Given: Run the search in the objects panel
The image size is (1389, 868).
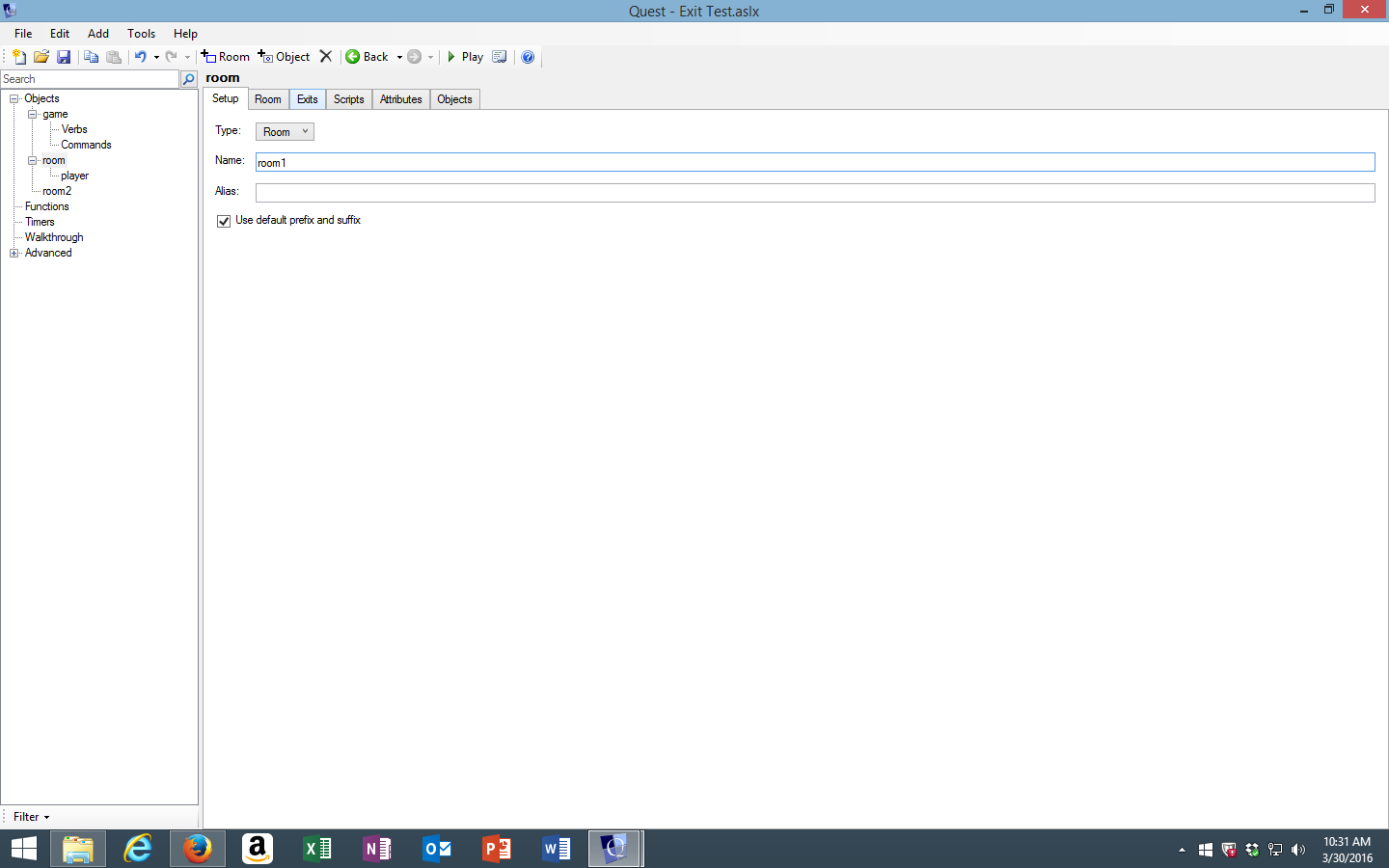Looking at the screenshot, I should [x=189, y=78].
